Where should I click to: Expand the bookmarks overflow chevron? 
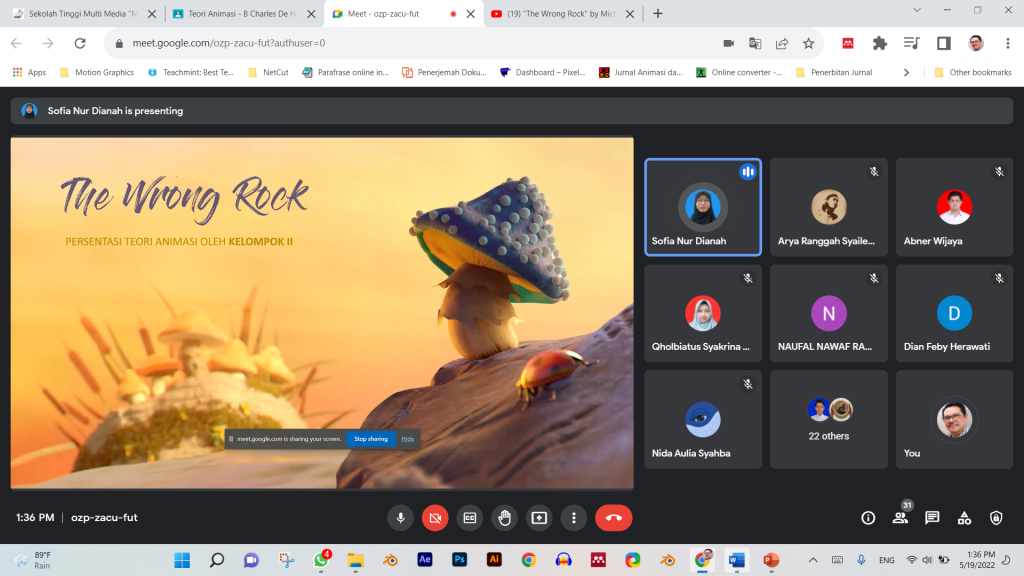(906, 72)
